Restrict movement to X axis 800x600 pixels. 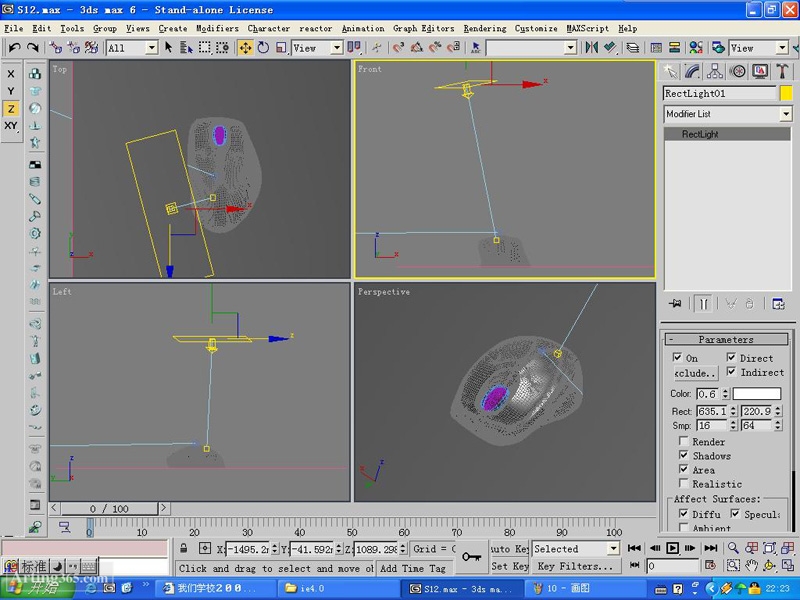click(x=11, y=74)
